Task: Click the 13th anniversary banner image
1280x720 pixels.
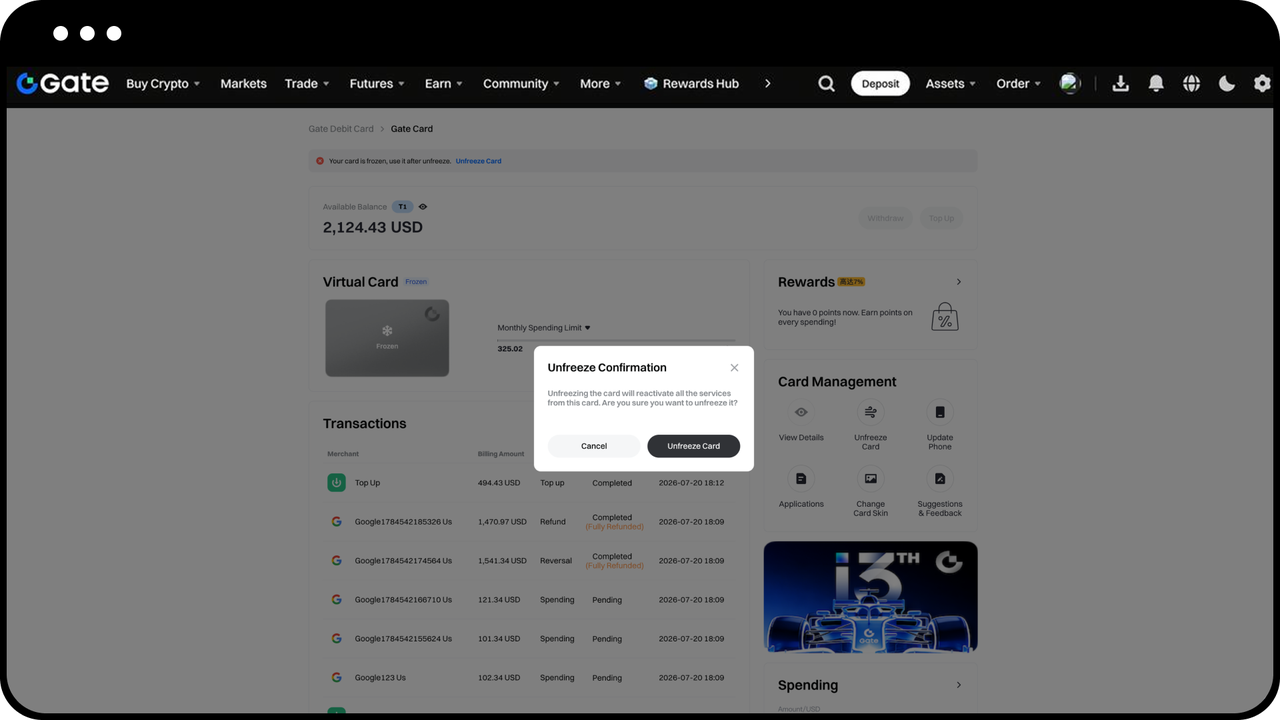Action: 870,597
